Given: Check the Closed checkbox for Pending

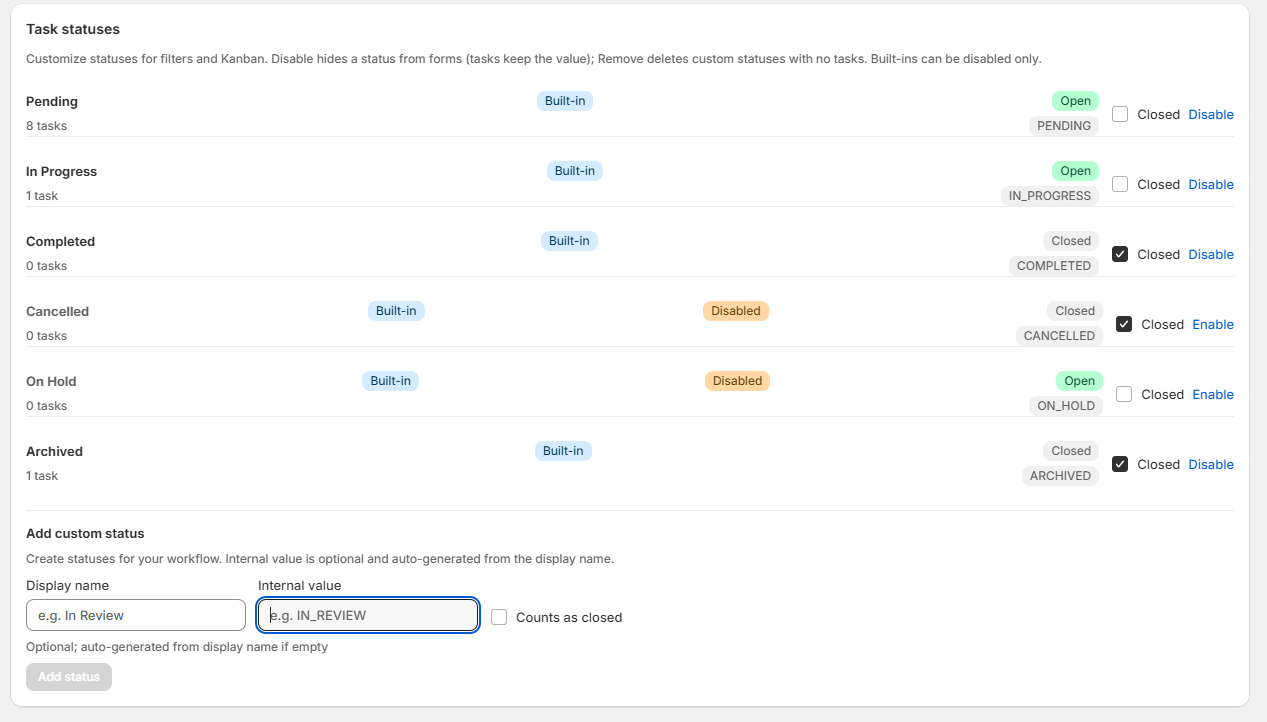Looking at the screenshot, I should (x=1120, y=114).
